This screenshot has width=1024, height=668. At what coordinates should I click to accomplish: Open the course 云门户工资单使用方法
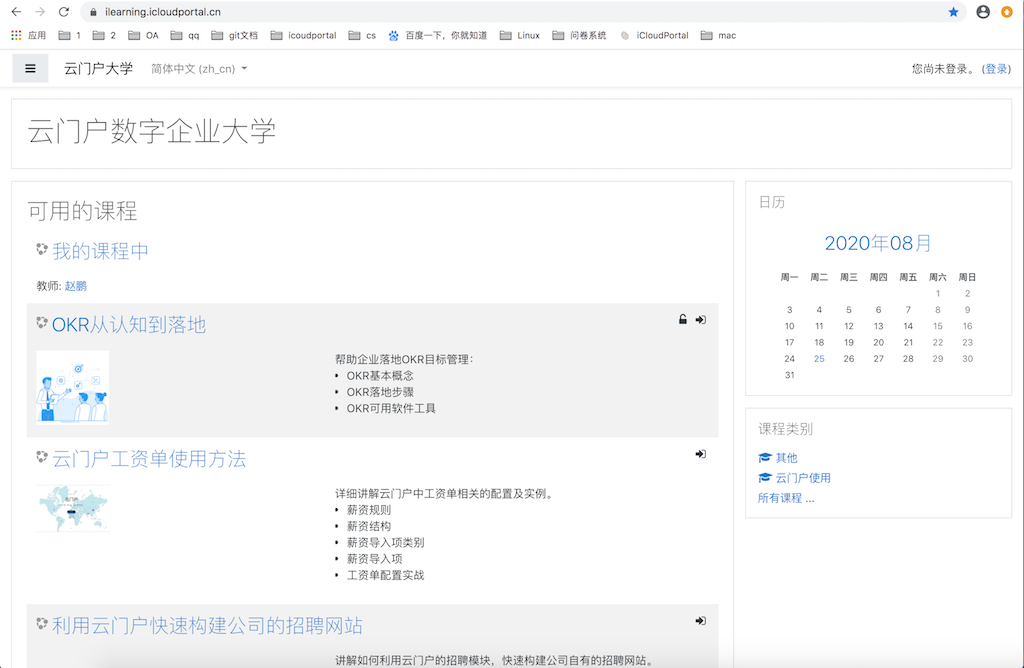click(x=149, y=458)
